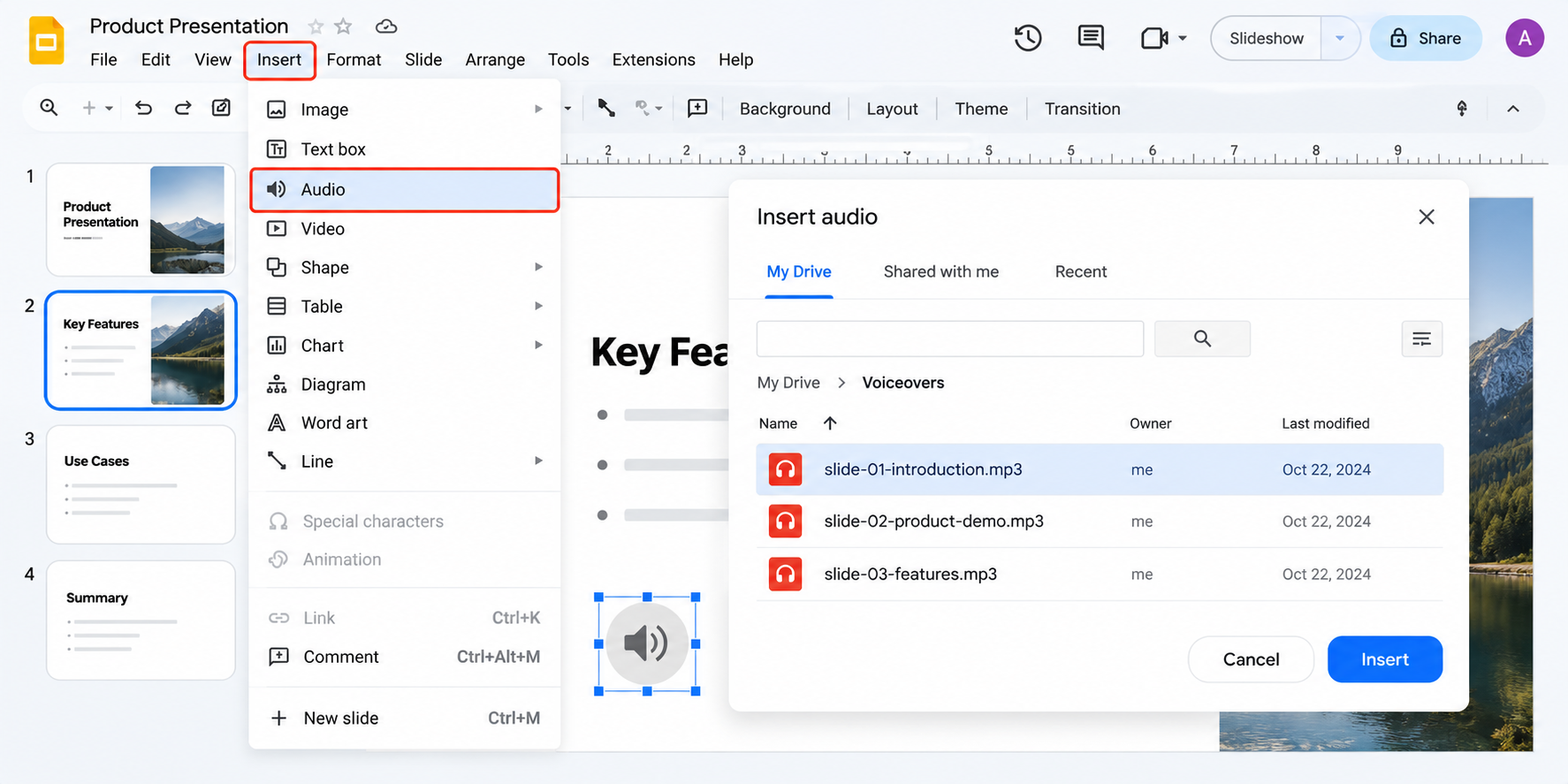1568x784 pixels.
Task: Click the blue Insert button
Action: coord(1384,659)
